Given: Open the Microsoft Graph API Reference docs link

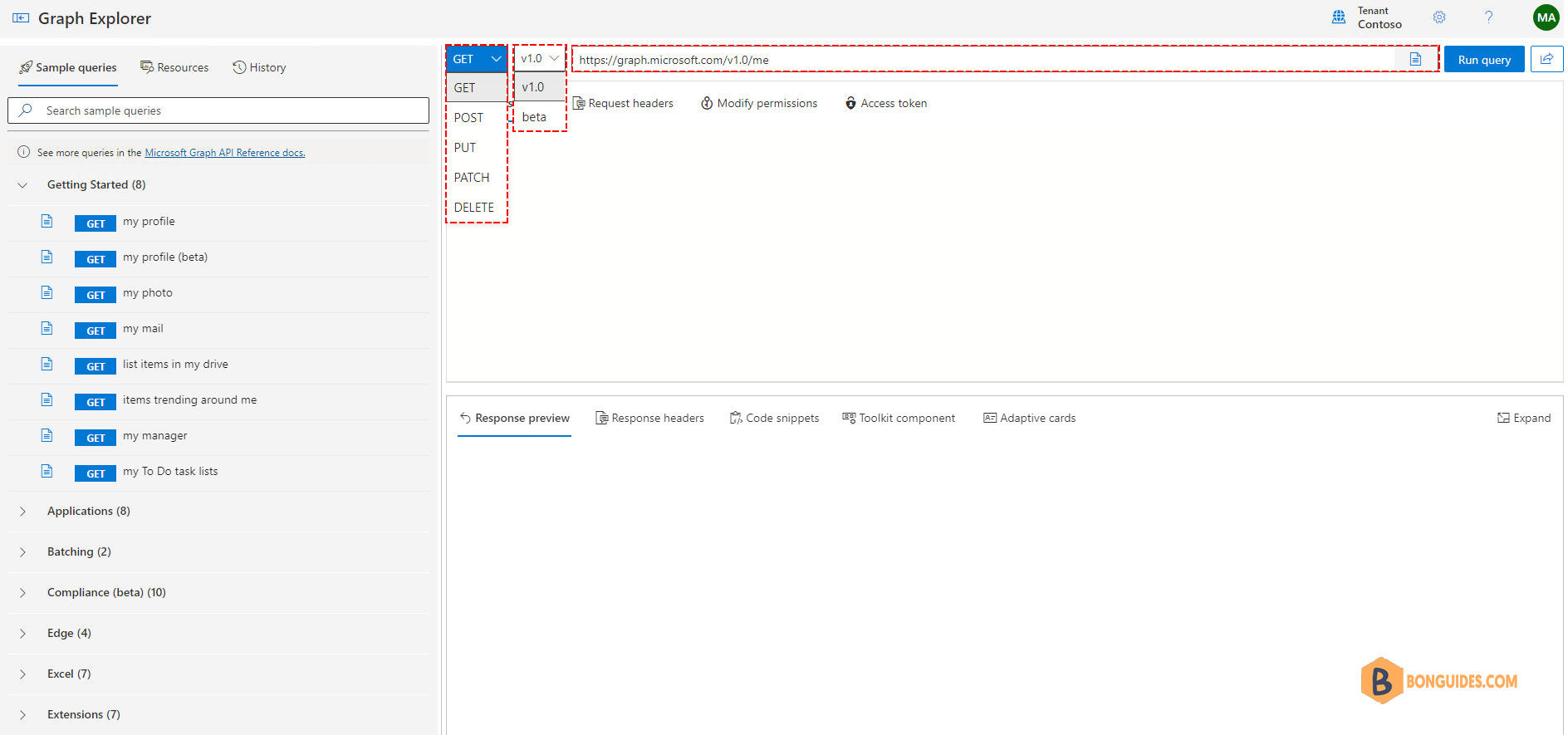Looking at the screenshot, I should 225,153.
